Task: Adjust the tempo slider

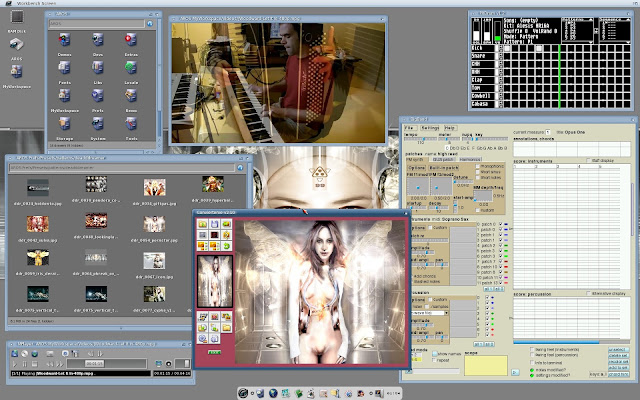Action: [x=420, y=139]
